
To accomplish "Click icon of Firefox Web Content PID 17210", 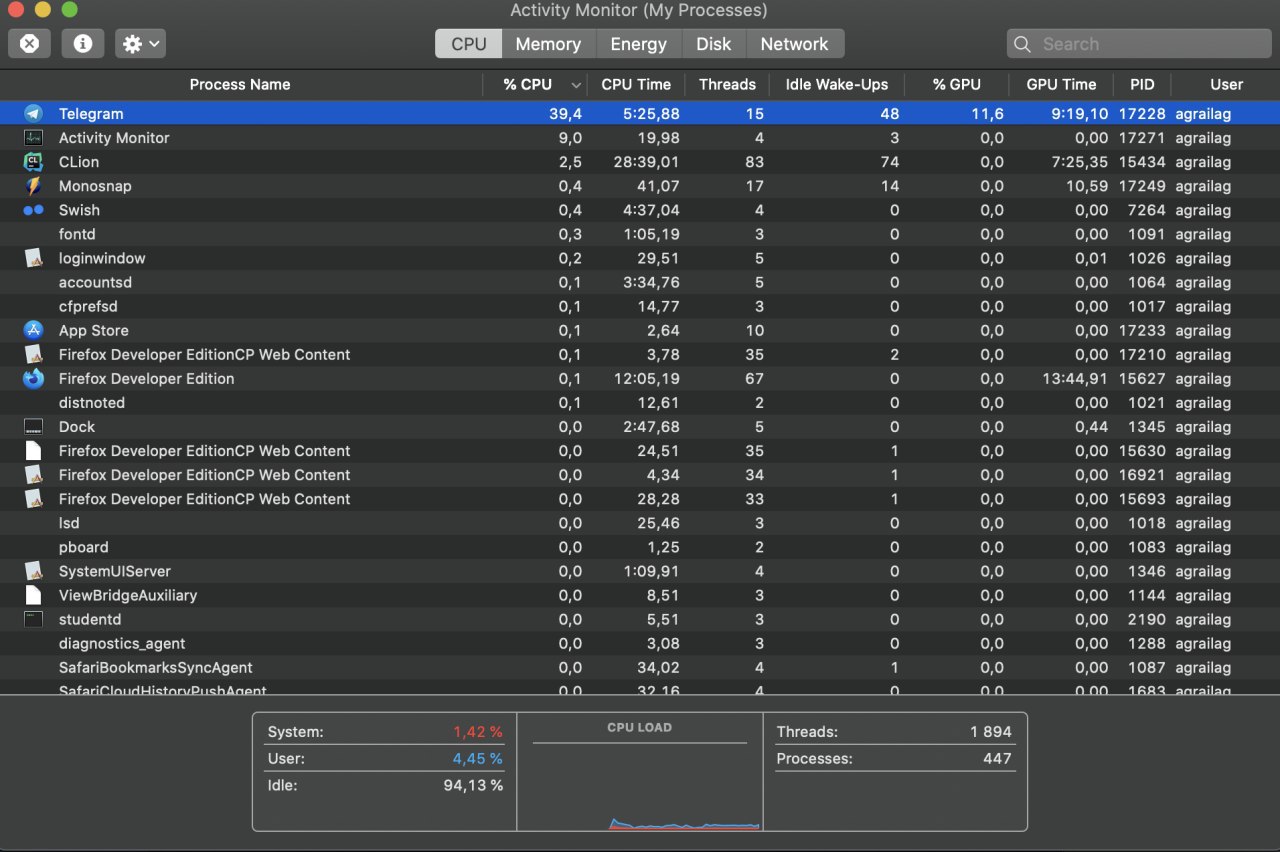I will tap(34, 354).
